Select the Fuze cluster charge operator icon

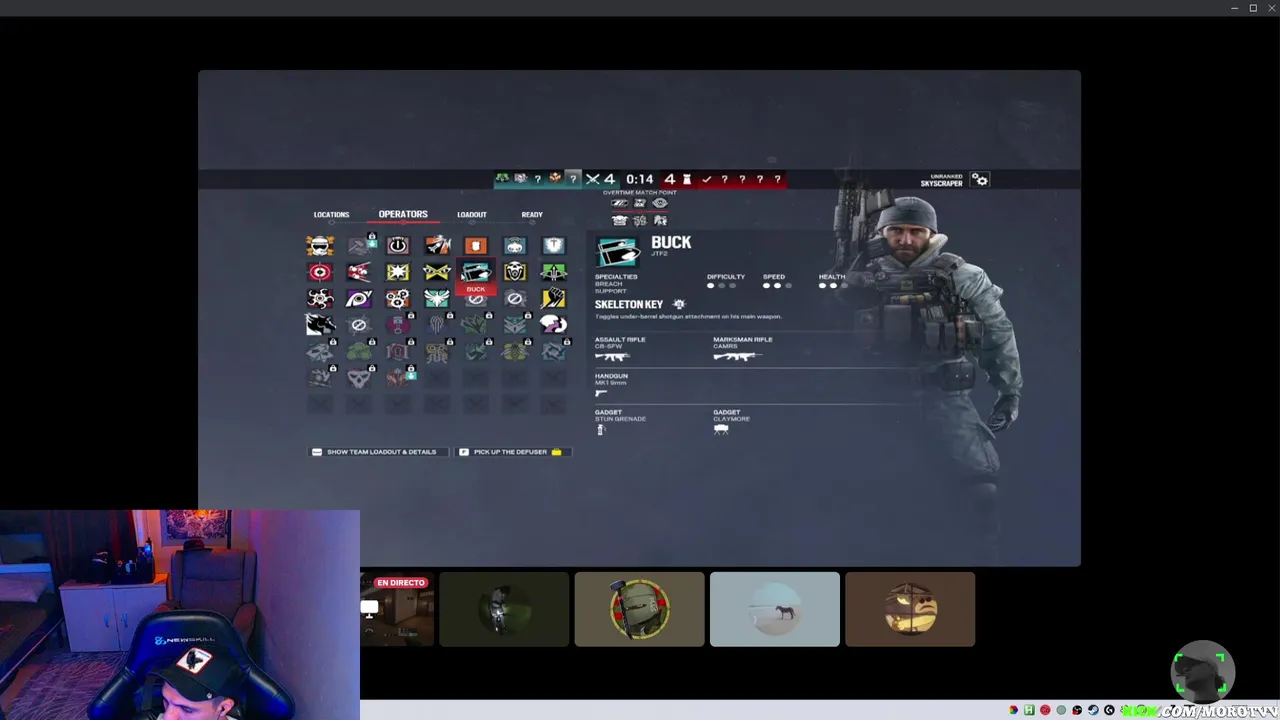coord(359,272)
